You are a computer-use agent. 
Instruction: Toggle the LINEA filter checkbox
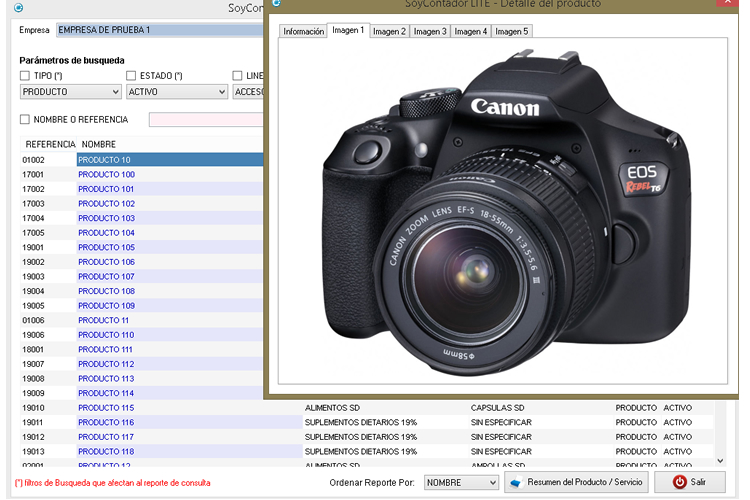(237, 76)
